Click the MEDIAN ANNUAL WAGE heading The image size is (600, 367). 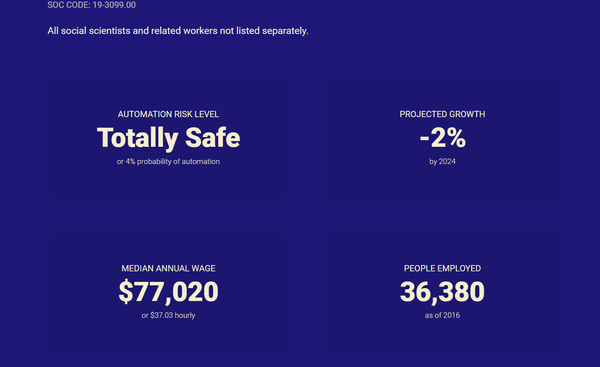pos(168,268)
